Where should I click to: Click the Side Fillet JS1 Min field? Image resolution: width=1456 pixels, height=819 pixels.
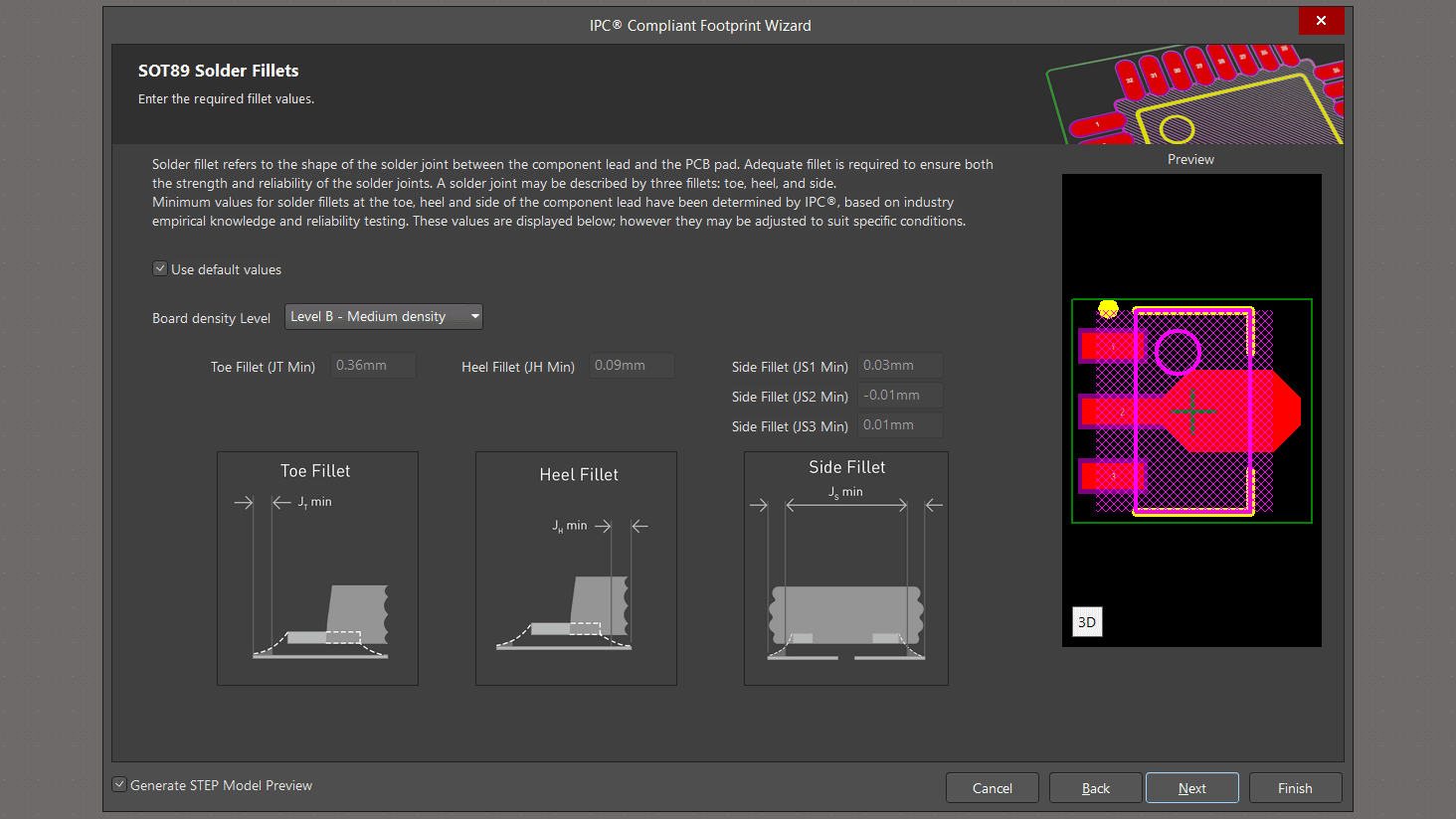pos(900,366)
